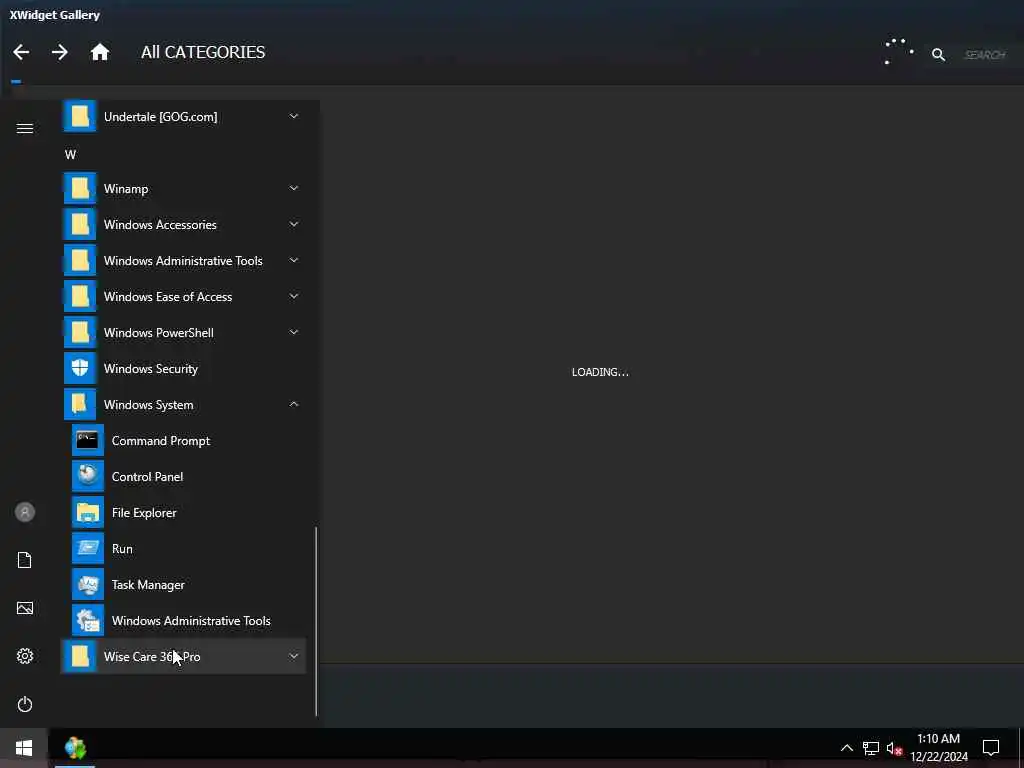Open Windows Administrative Tools shortcut under Windows System
The width and height of the screenshot is (1024, 768).
pos(183,620)
